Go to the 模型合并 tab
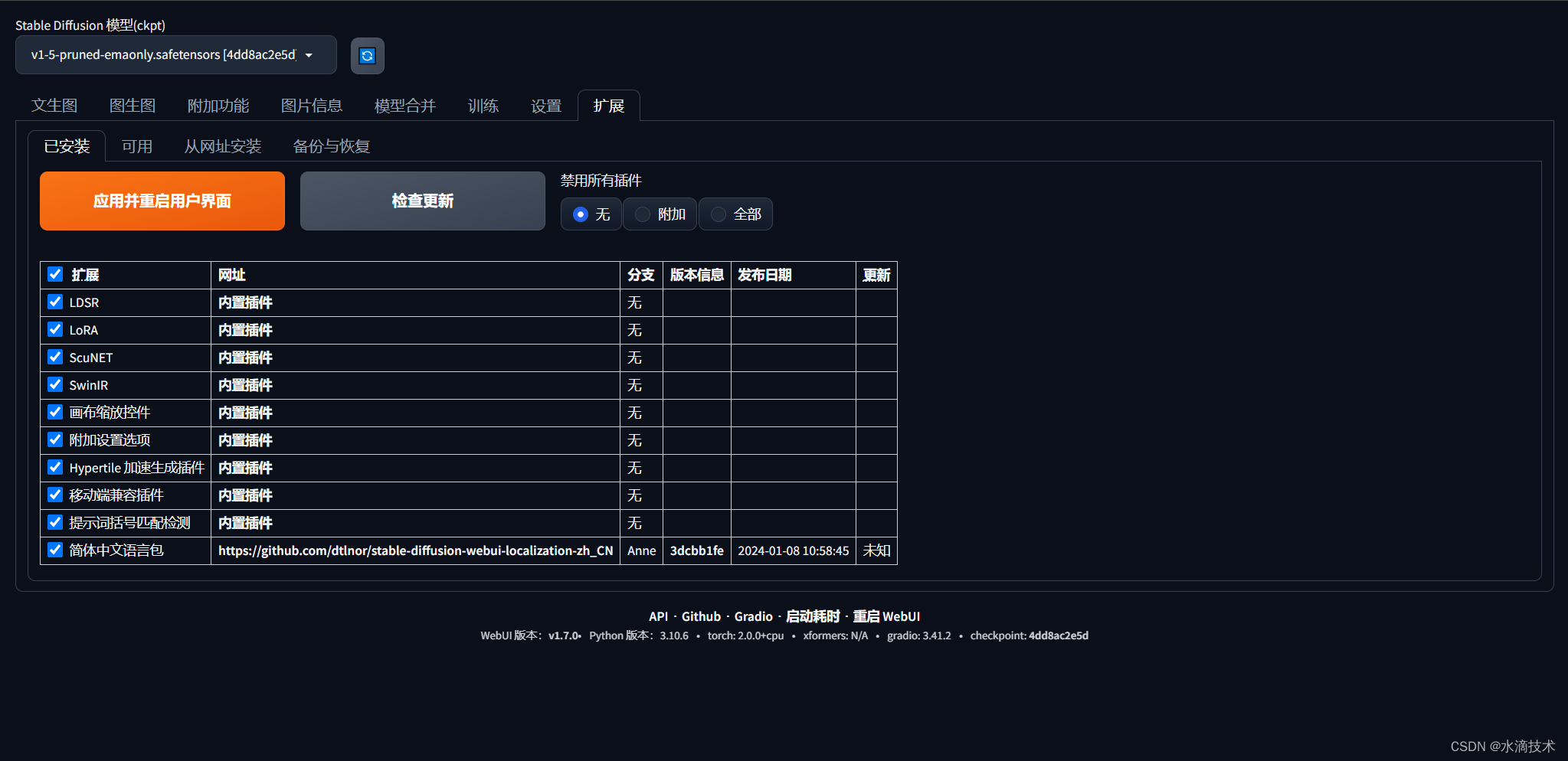Viewport: 1568px width, 761px height. tap(405, 106)
